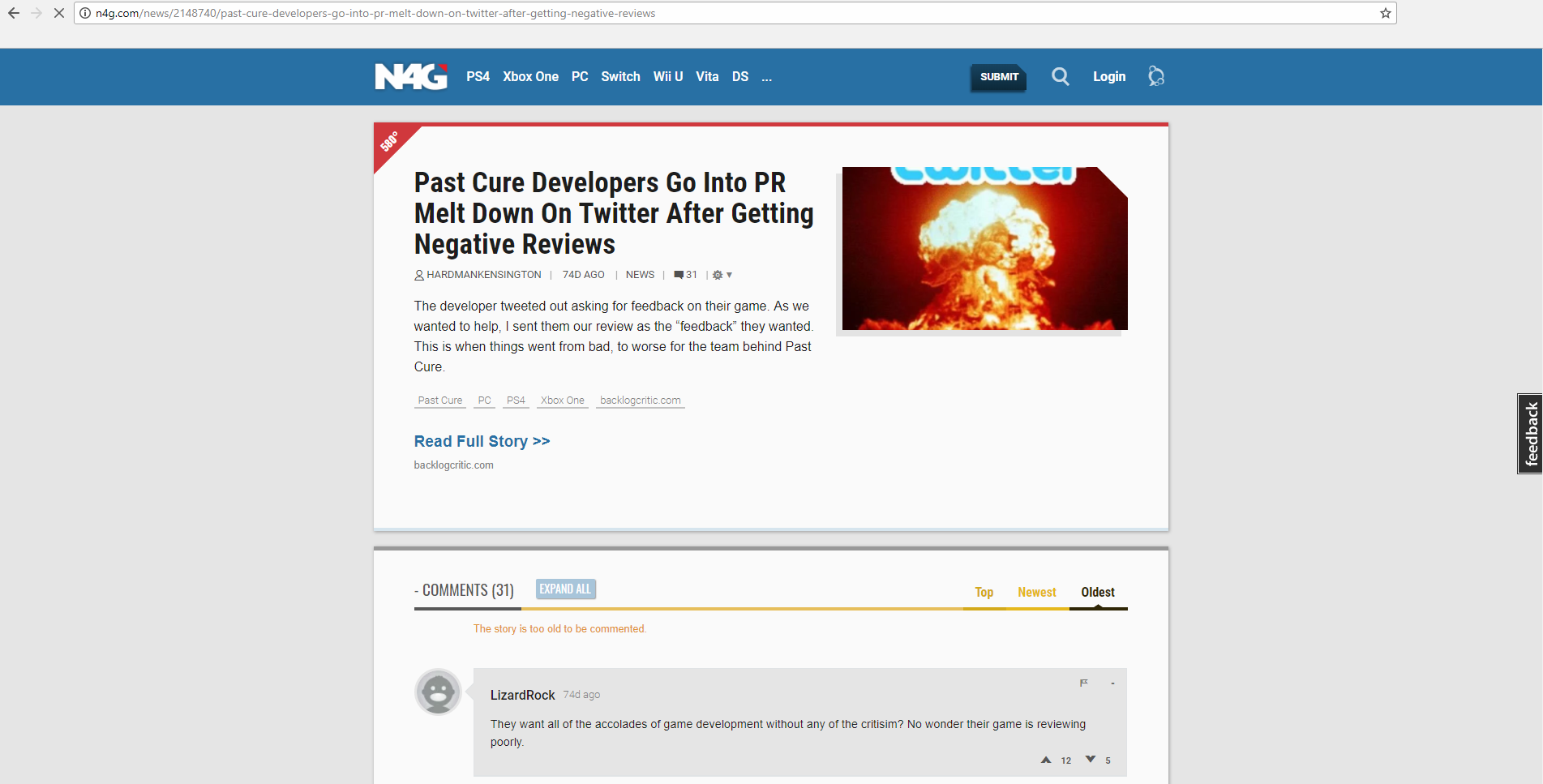Open the search magnifier icon
Viewport: 1543px width, 784px height.
tap(1061, 76)
